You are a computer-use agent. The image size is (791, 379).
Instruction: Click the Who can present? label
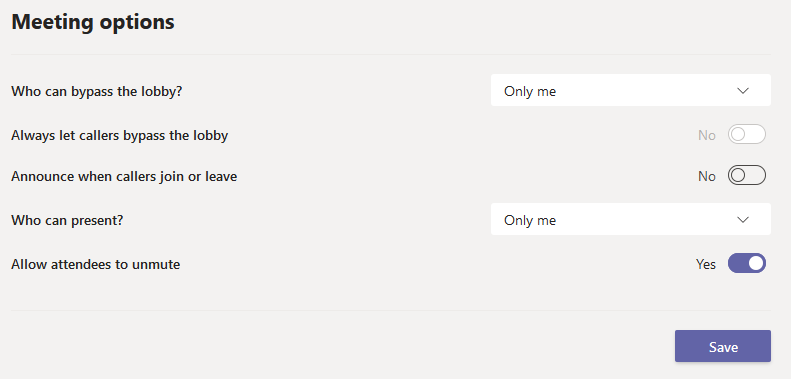[67, 221]
